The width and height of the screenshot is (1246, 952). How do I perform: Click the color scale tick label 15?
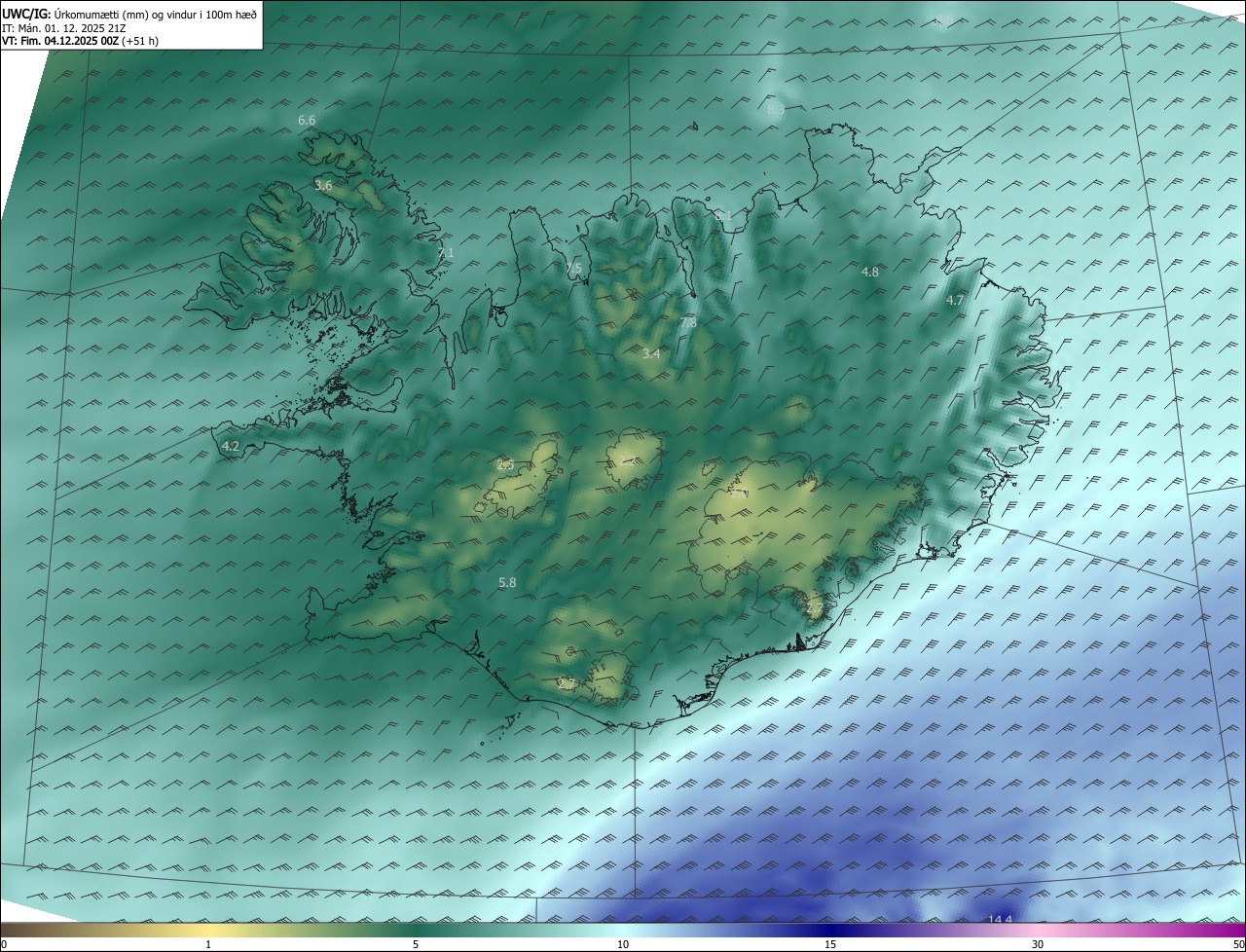click(830, 944)
